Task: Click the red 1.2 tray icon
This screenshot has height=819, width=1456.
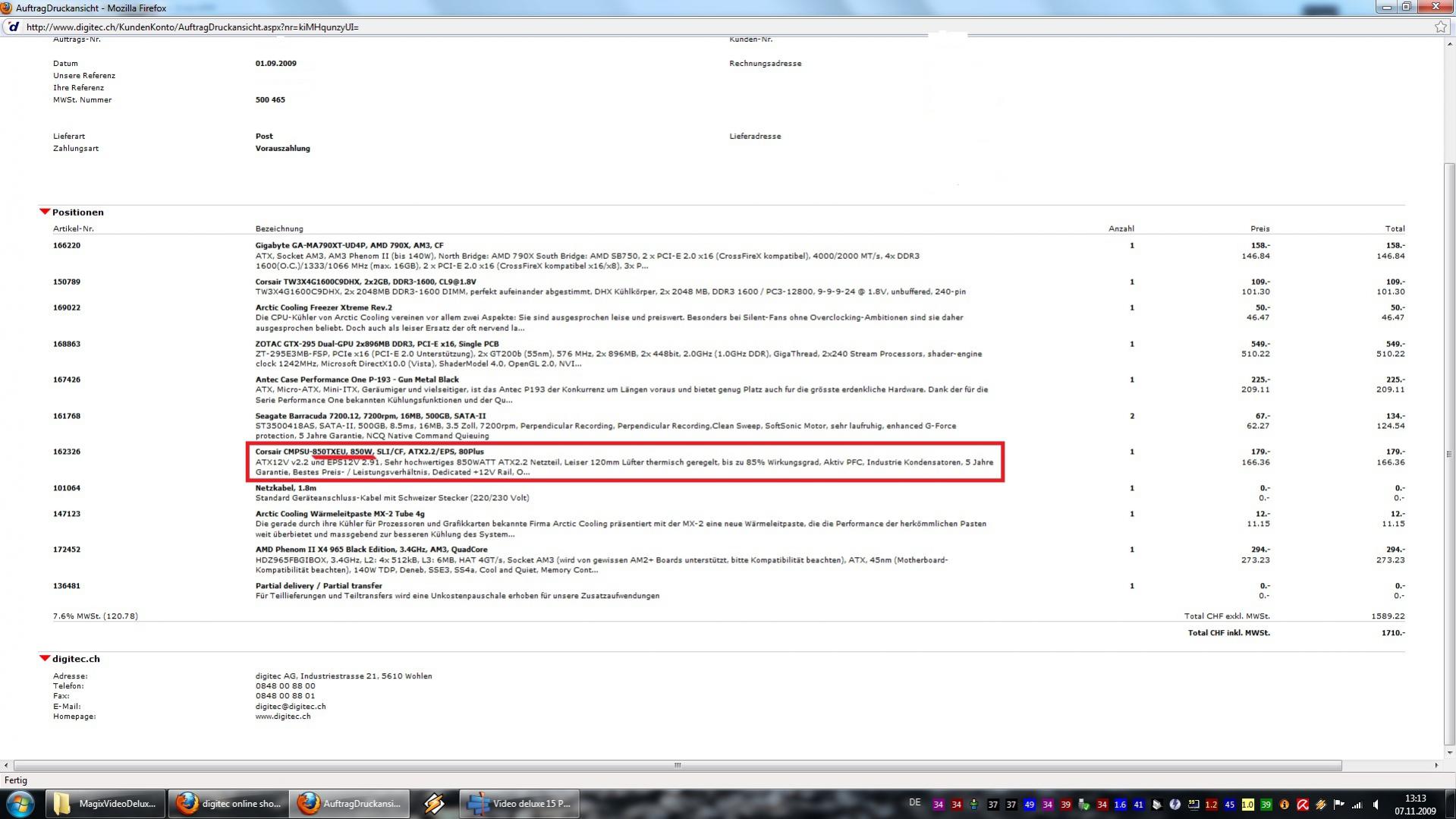Action: click(x=1211, y=805)
